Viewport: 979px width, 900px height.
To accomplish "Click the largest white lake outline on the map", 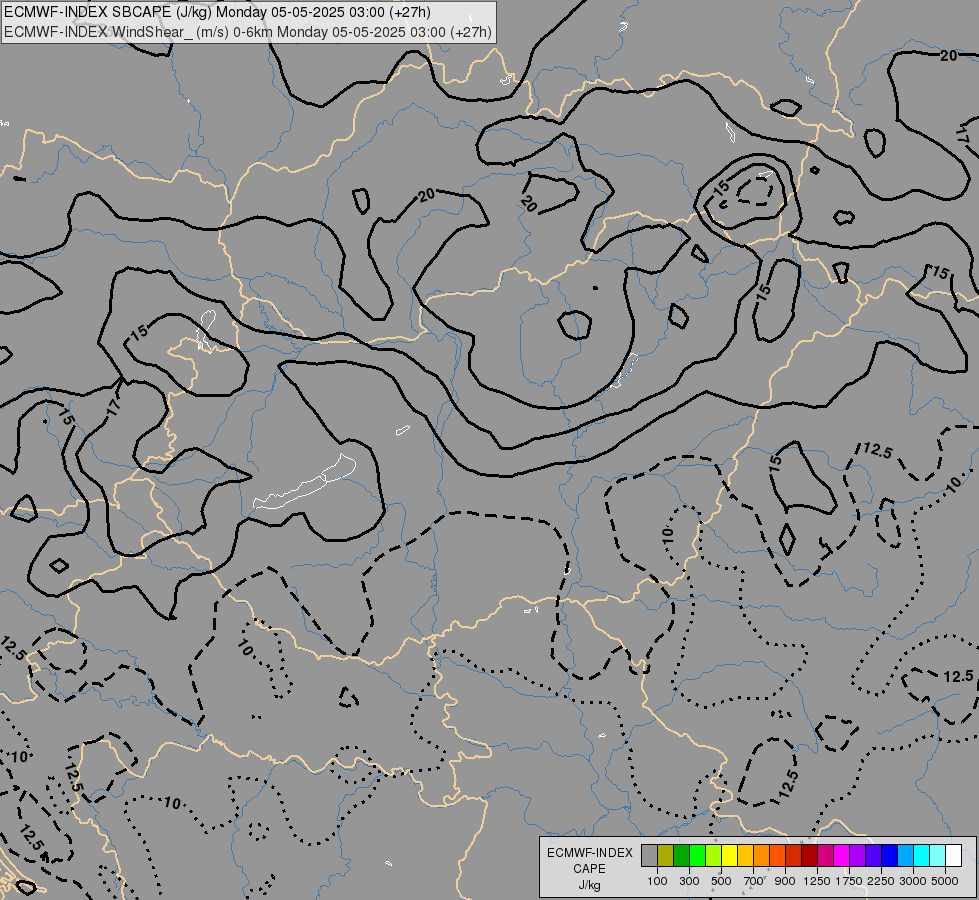I will tap(305, 482).
